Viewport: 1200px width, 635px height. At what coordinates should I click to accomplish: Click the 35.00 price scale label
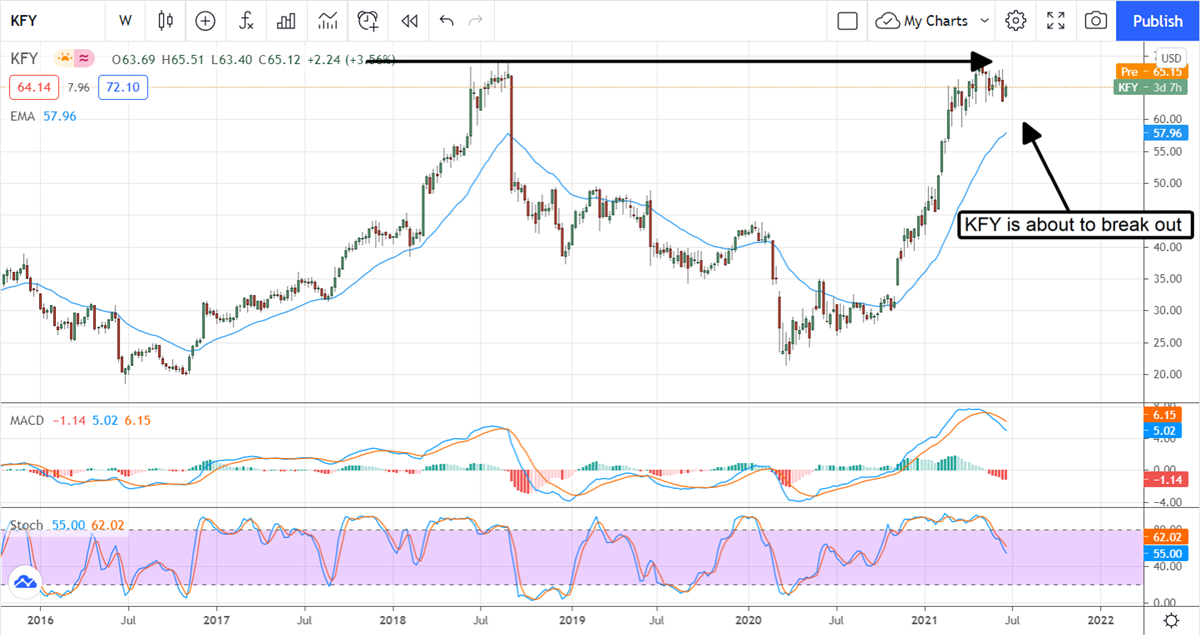(x=1169, y=279)
